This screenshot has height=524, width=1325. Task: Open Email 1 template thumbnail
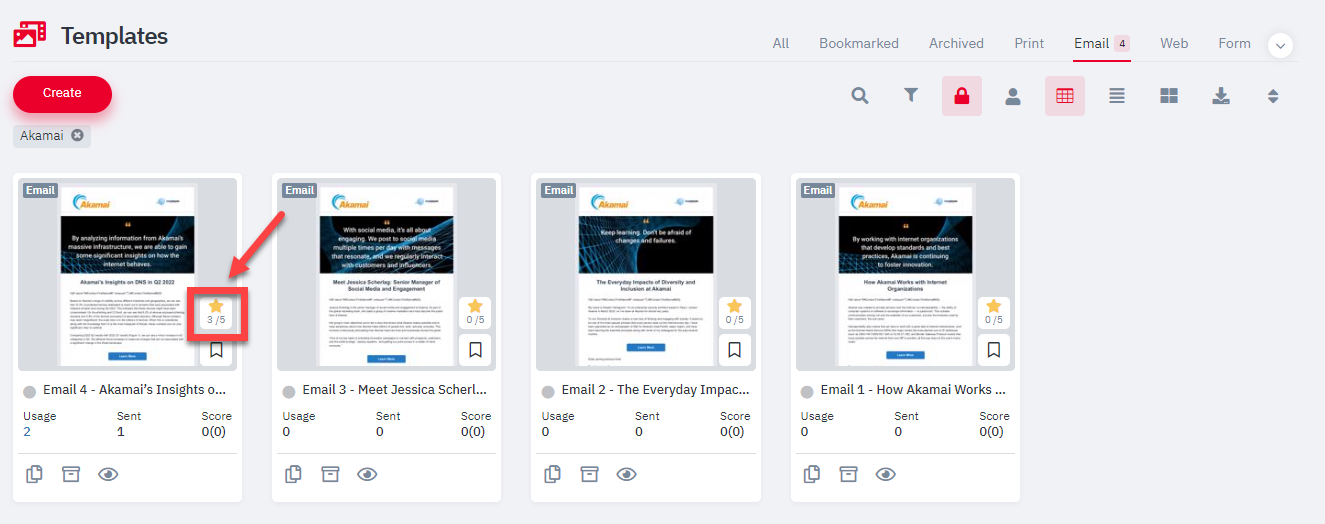(x=905, y=274)
